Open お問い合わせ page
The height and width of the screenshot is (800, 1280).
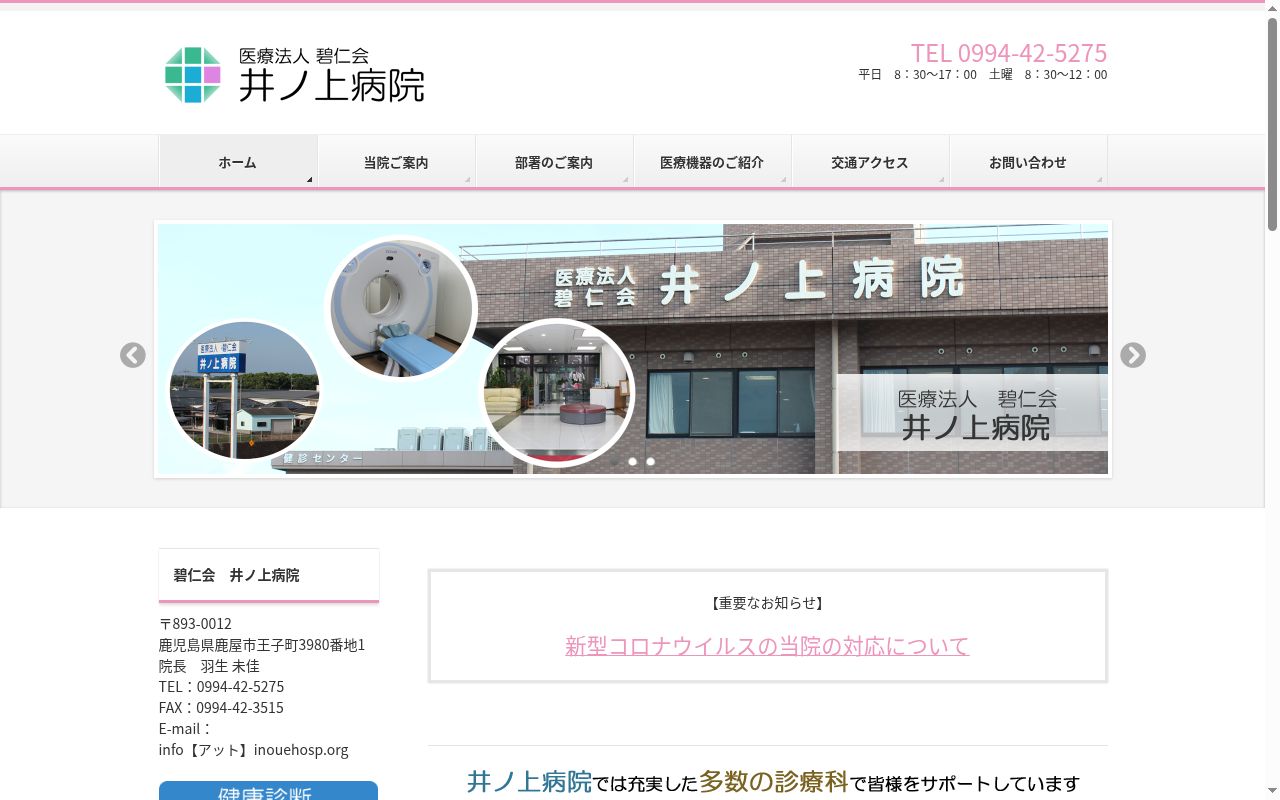[x=1028, y=162]
